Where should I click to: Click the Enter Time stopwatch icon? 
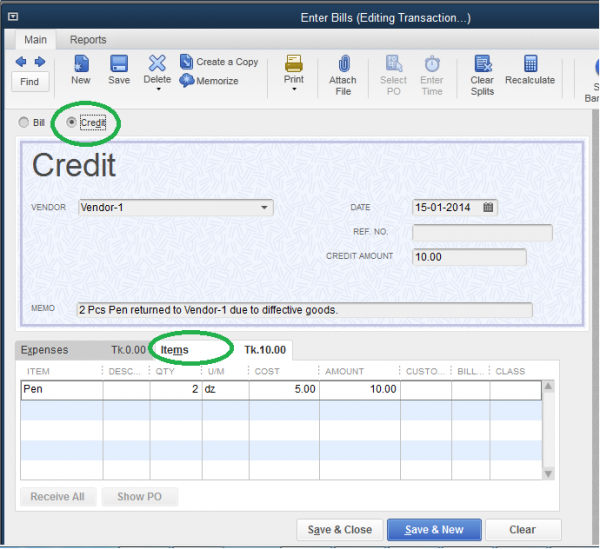coord(432,64)
